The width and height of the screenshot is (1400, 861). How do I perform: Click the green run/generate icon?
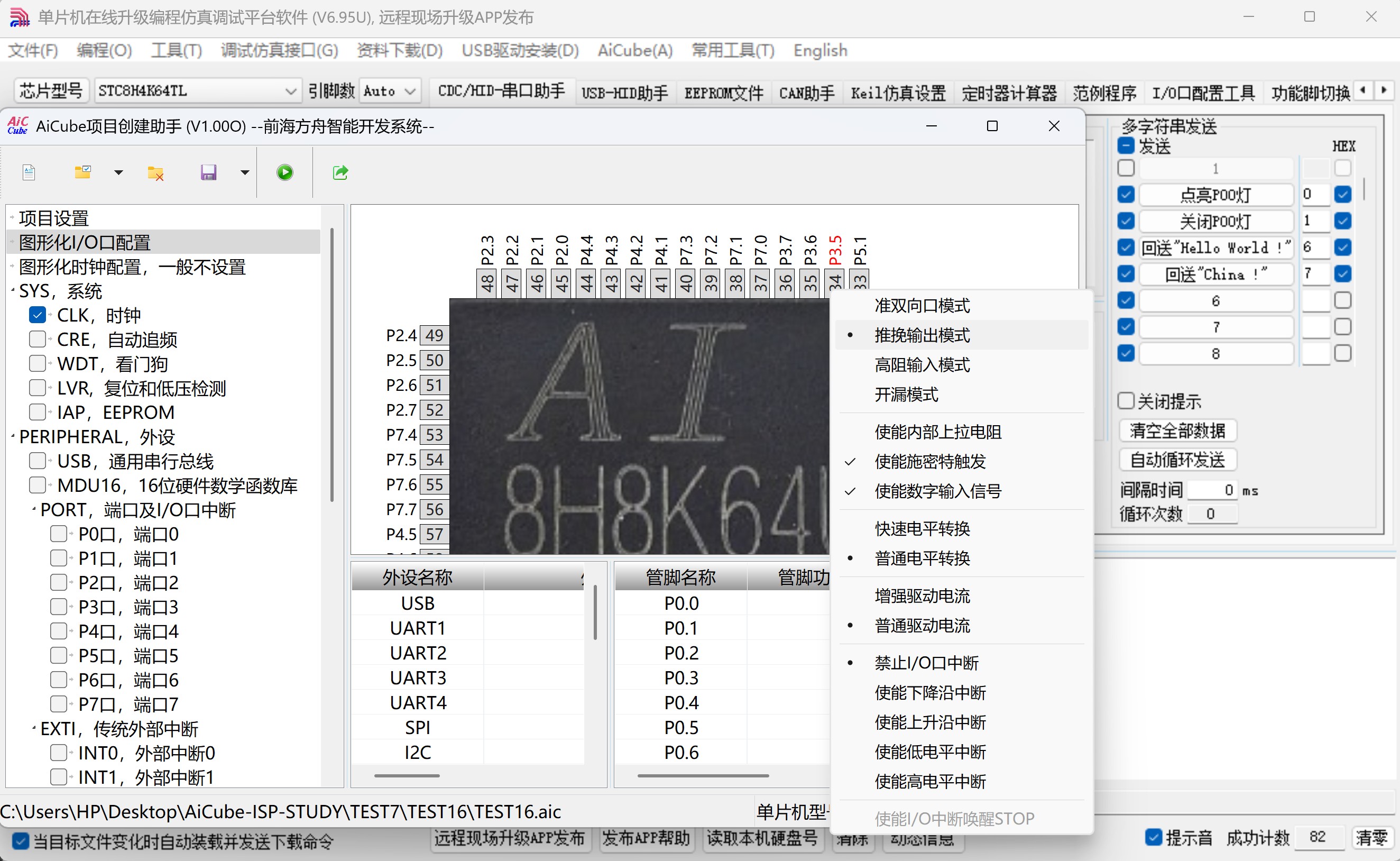click(x=284, y=172)
